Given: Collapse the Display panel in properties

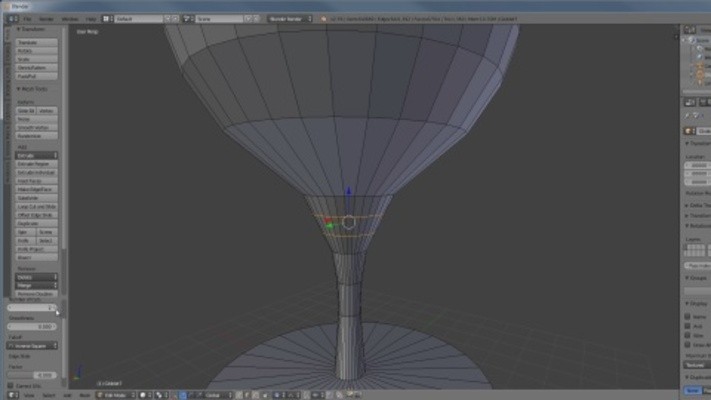Looking at the screenshot, I should (698, 303).
